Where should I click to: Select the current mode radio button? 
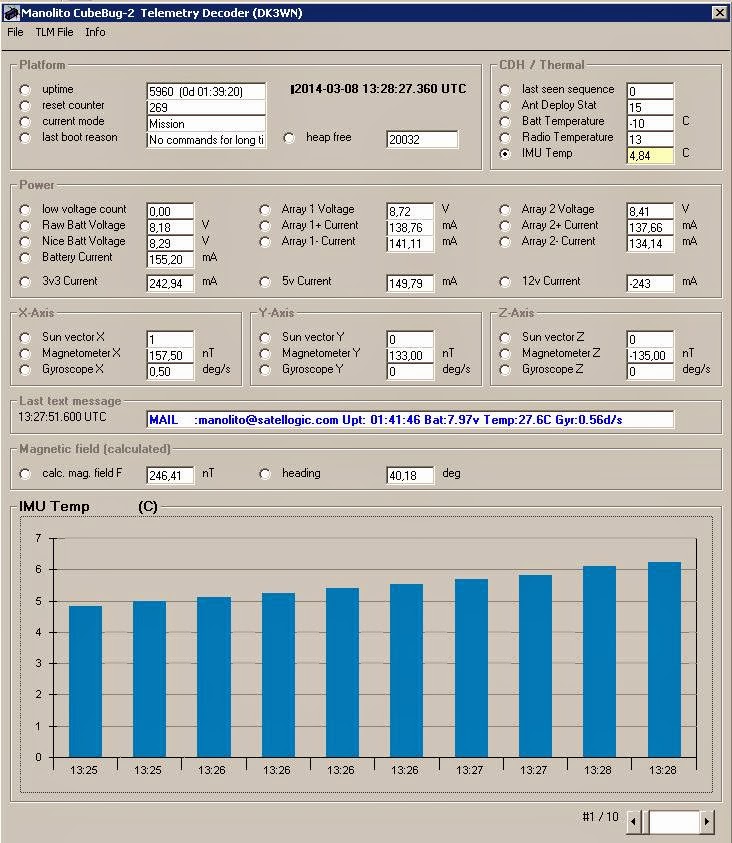tap(25, 122)
